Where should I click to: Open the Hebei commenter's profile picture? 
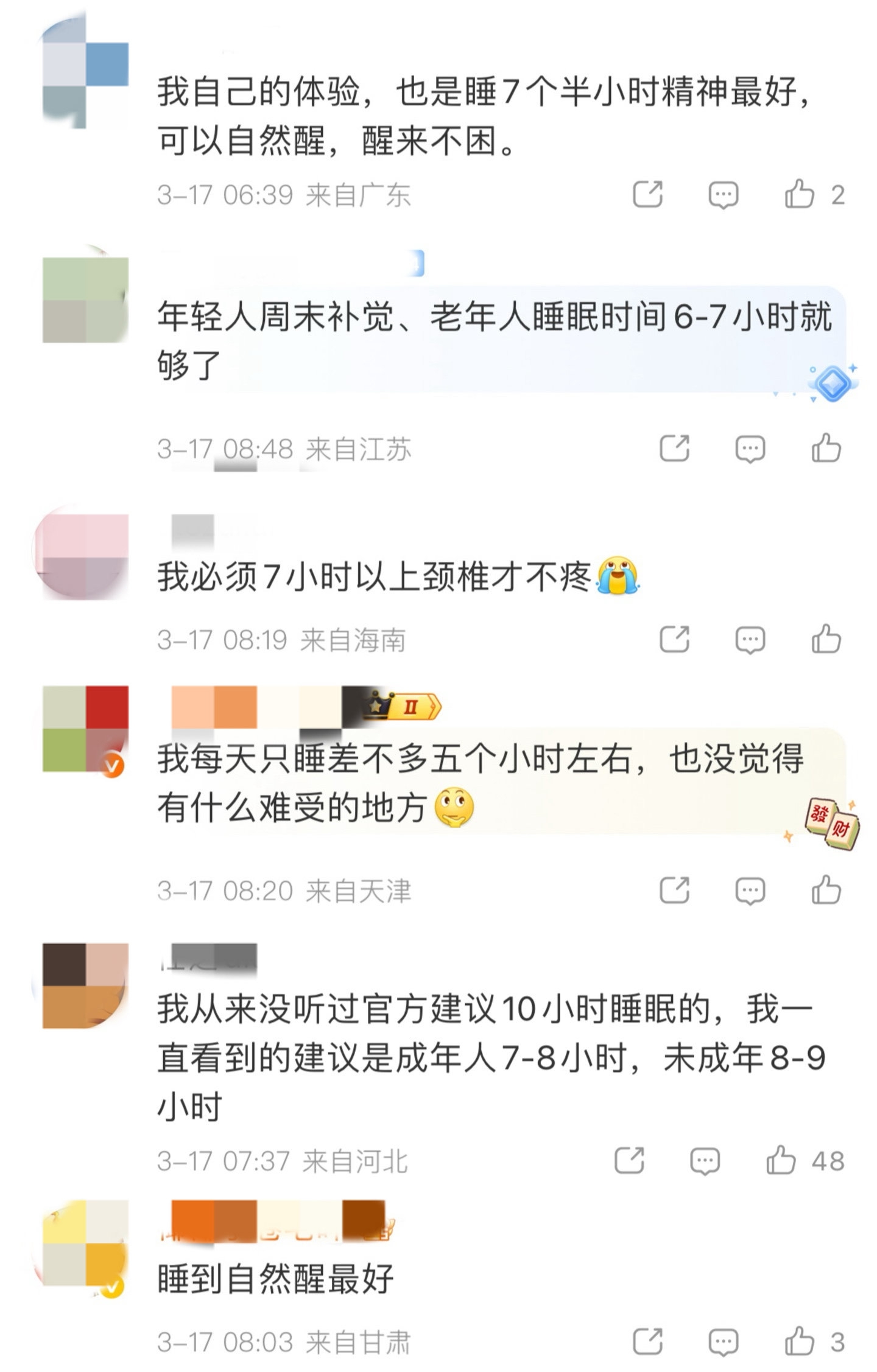[84, 986]
